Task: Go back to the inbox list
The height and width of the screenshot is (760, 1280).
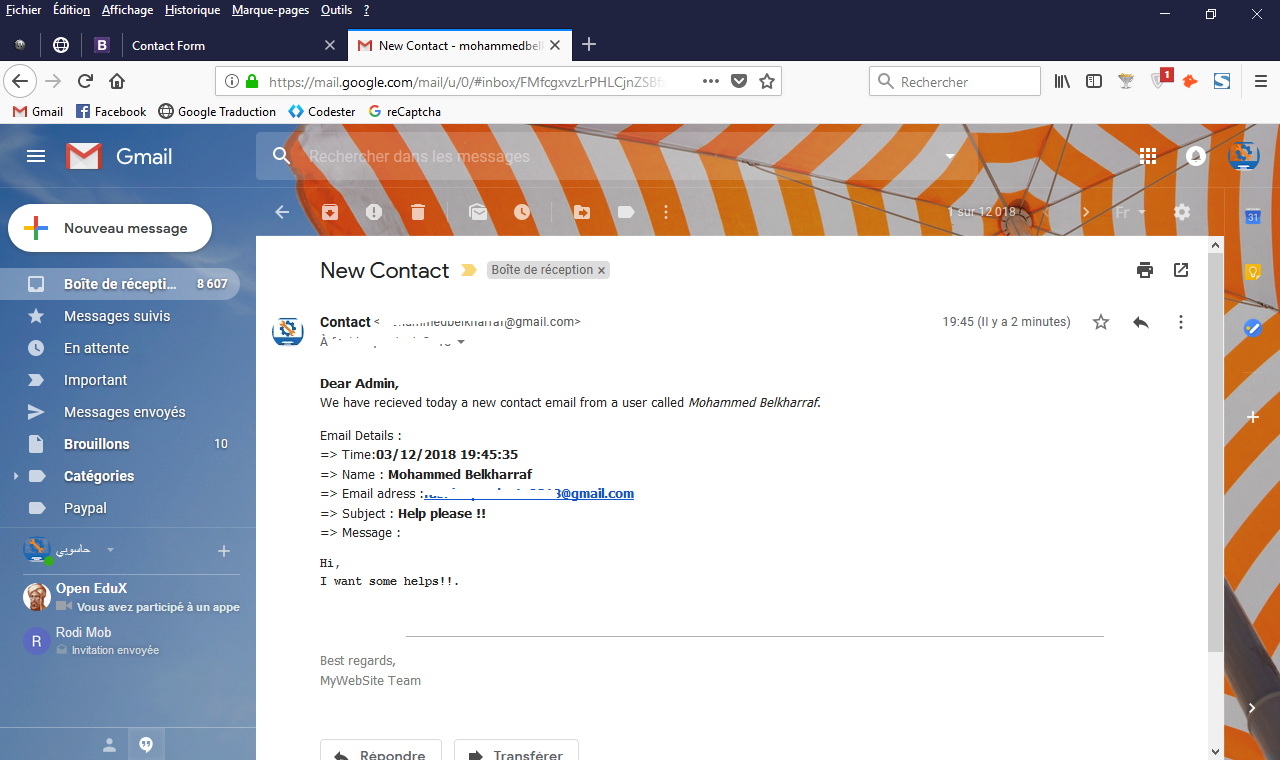Action: pyautogui.click(x=282, y=212)
